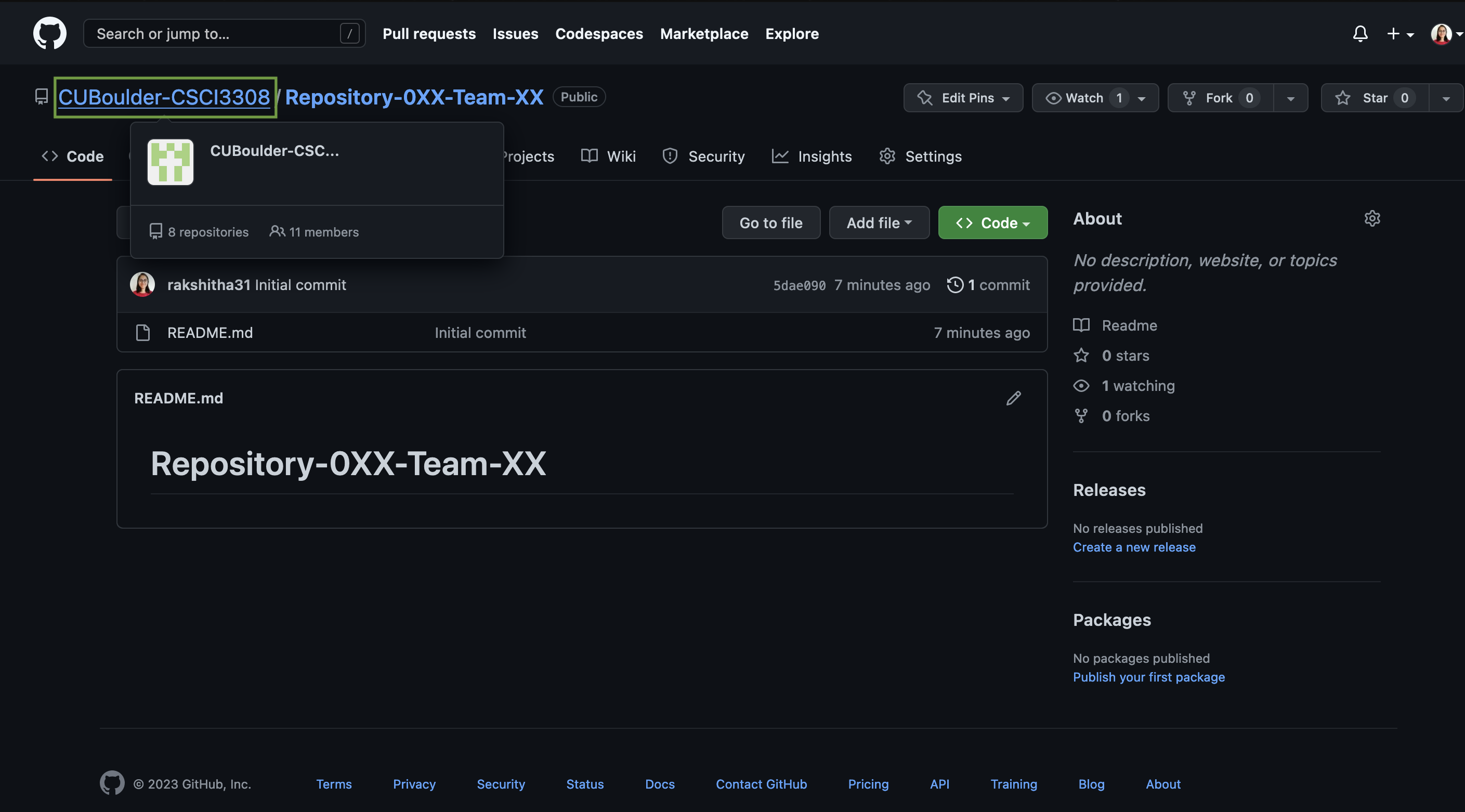Select Go to file button
This screenshot has width=1465, height=812.
coord(770,222)
